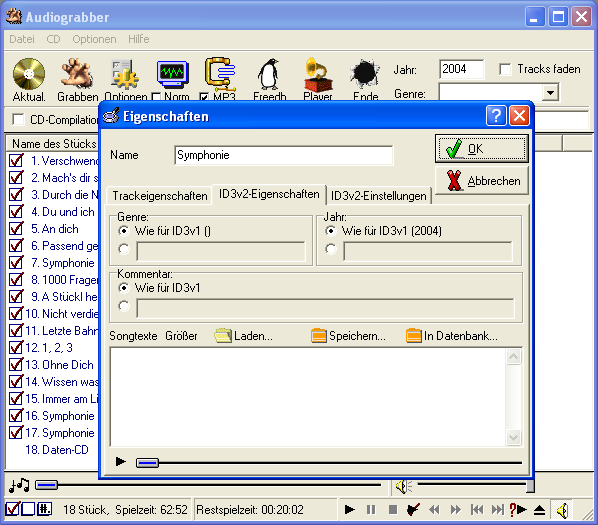Click the Größer link for Songtexte
The width and height of the screenshot is (598, 525).
pyautogui.click(x=181, y=336)
